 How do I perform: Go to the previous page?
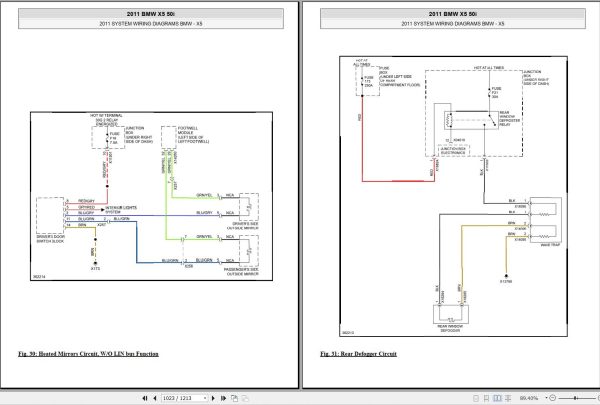coord(155,398)
